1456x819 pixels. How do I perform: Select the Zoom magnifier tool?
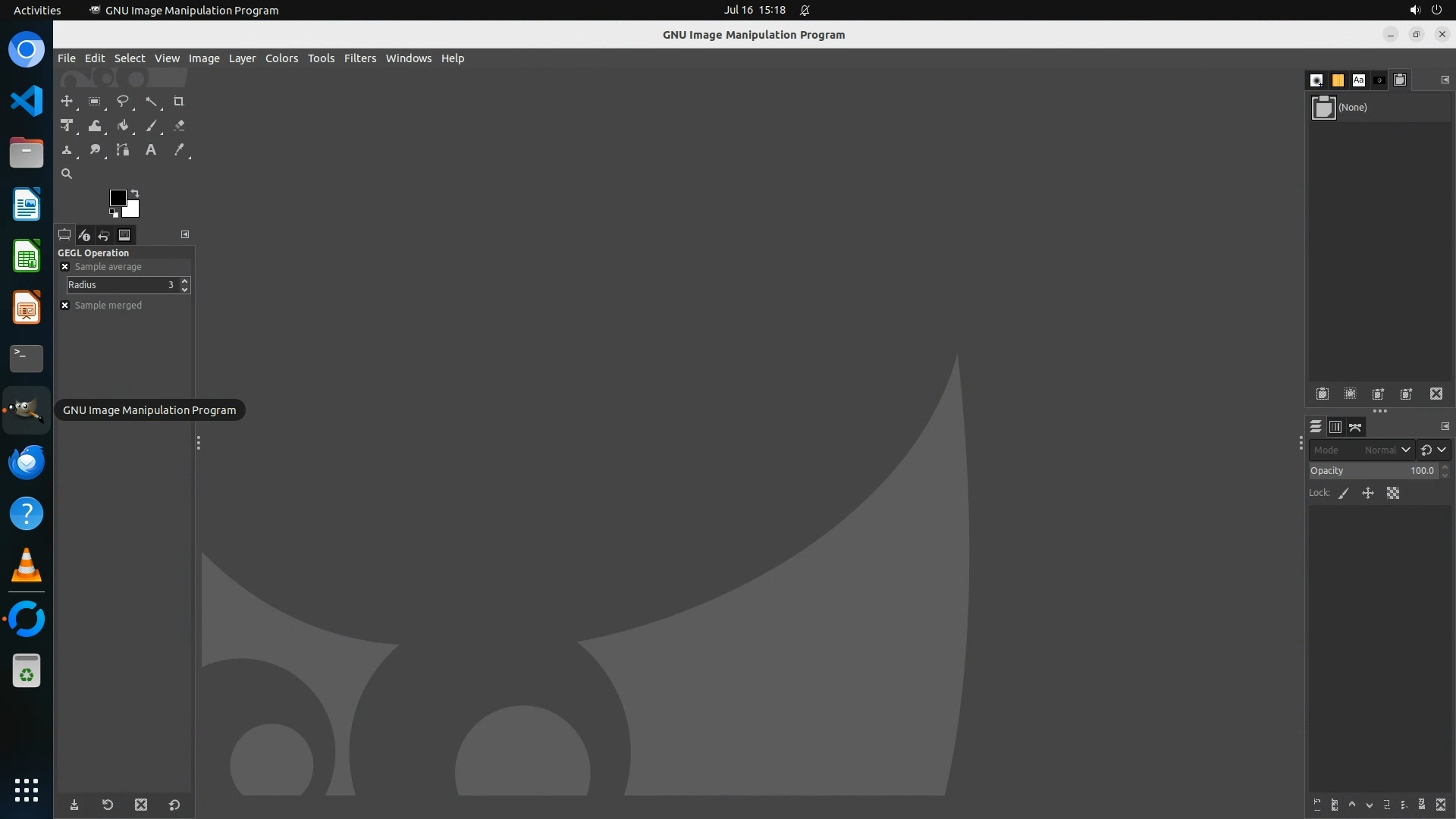[x=67, y=174]
